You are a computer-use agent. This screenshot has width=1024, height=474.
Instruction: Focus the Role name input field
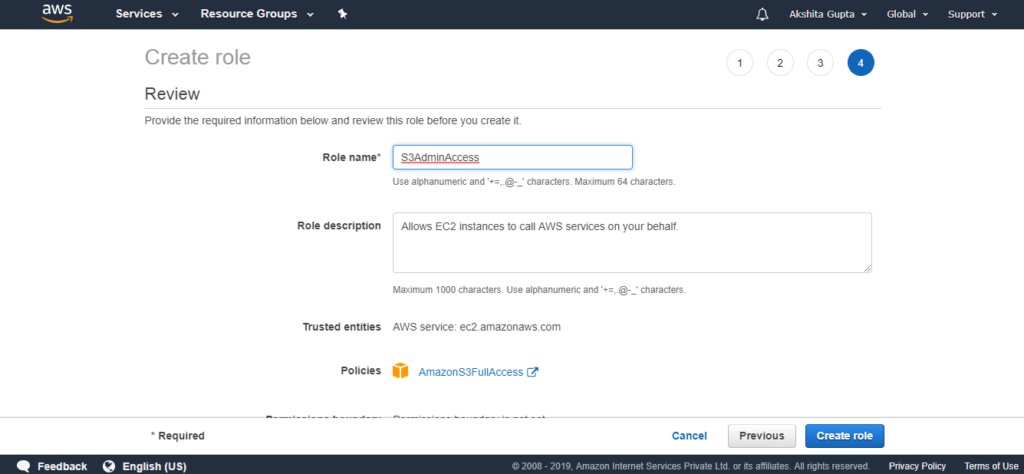(513, 157)
